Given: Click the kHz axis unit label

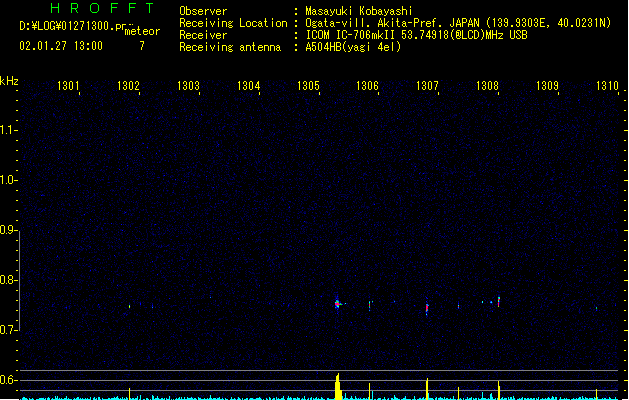Looking at the screenshot, I should pyautogui.click(x=9, y=81).
